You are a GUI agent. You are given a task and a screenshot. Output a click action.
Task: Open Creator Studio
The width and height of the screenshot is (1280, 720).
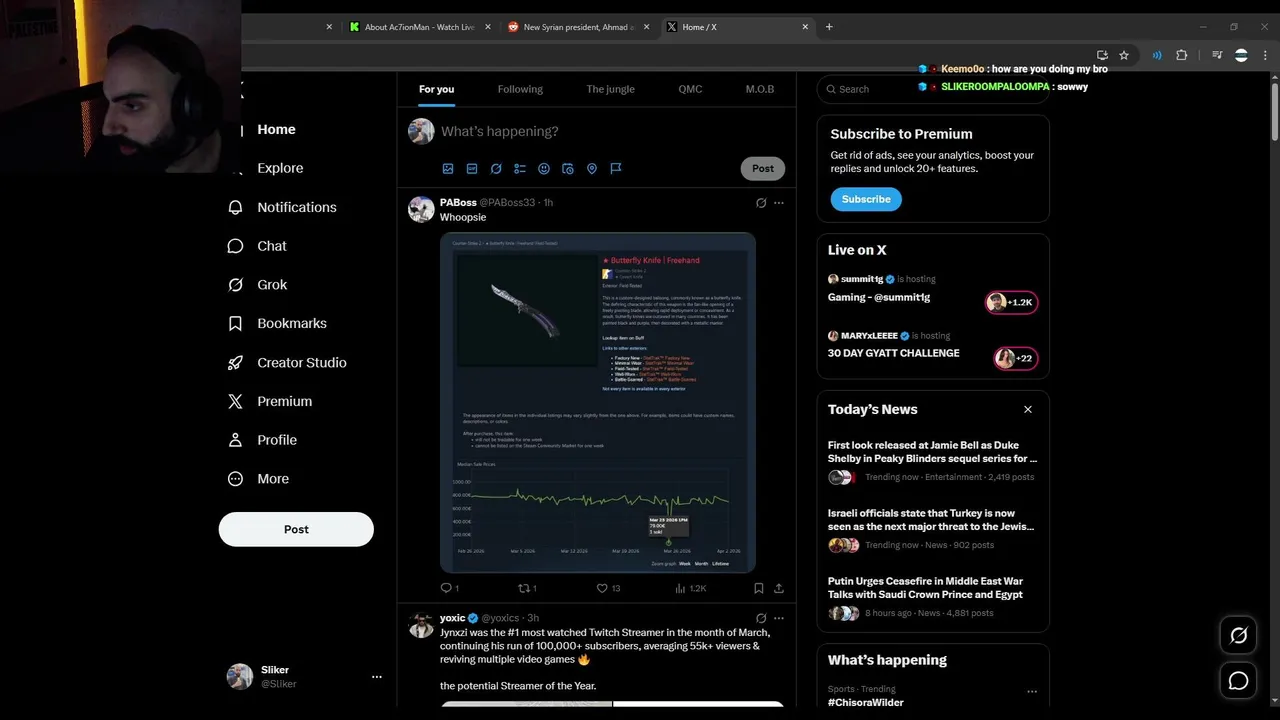(x=289, y=363)
